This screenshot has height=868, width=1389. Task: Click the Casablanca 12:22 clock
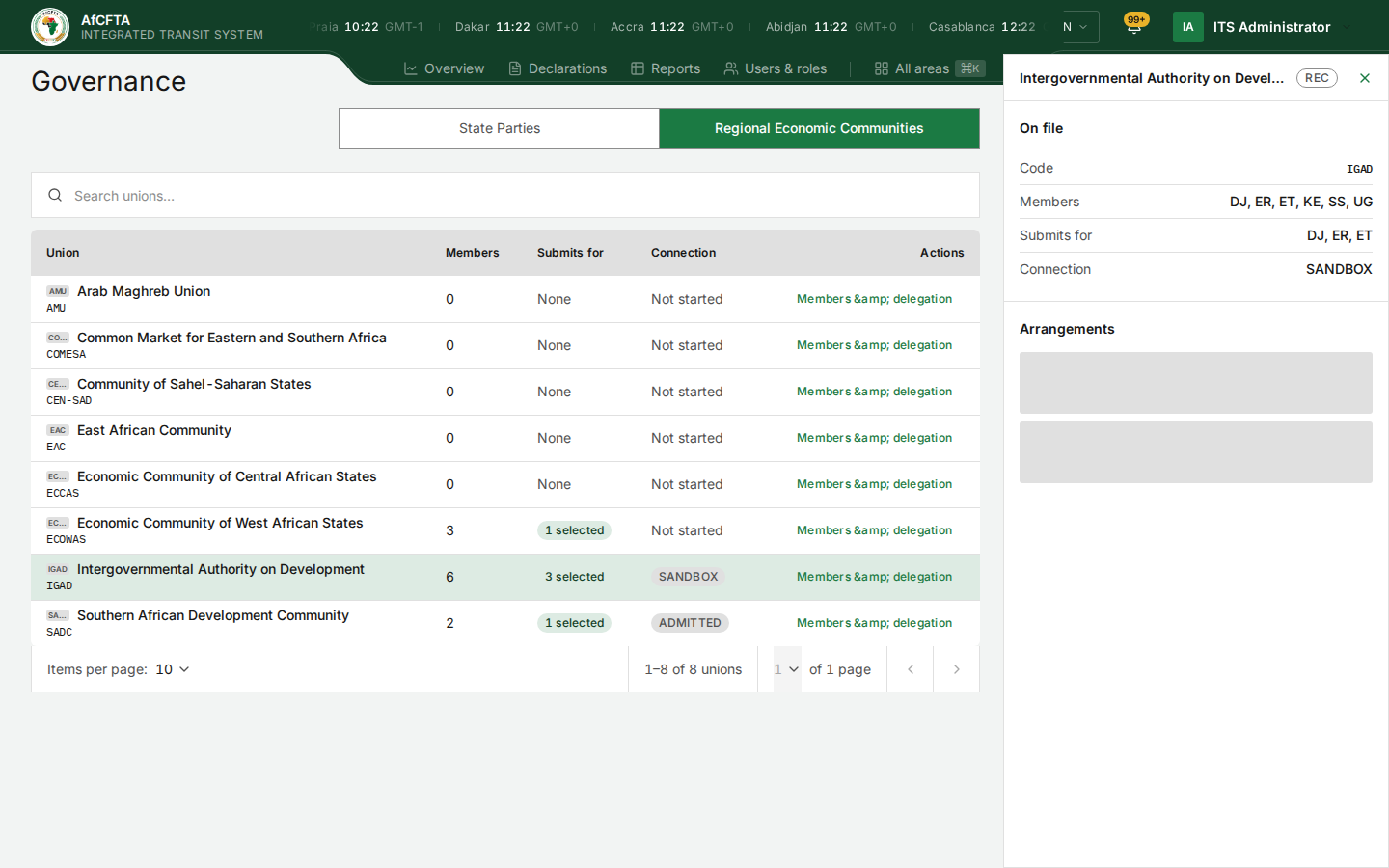pyautogui.click(x=982, y=27)
